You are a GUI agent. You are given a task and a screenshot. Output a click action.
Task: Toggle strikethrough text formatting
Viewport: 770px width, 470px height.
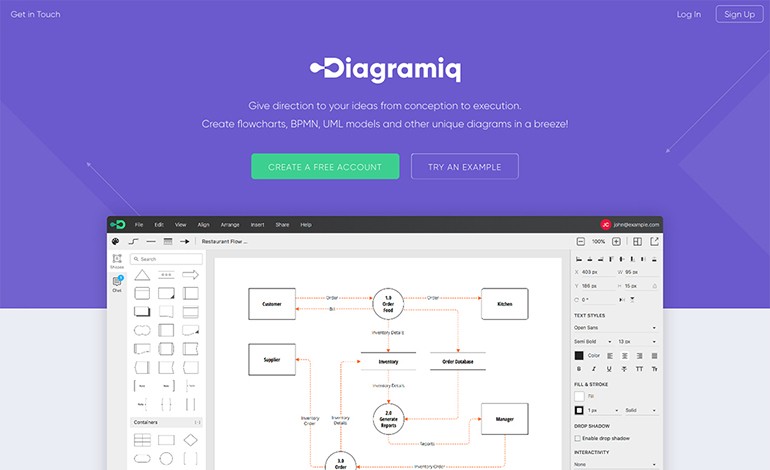[x=624, y=369]
